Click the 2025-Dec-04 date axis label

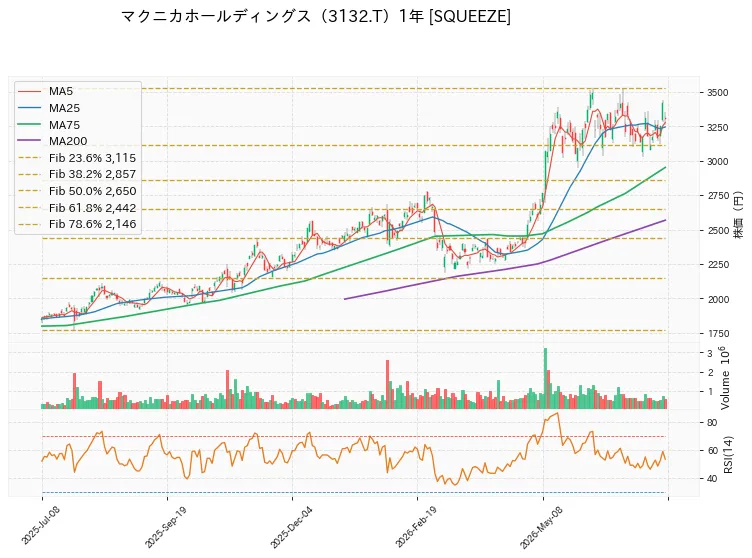tap(291, 526)
